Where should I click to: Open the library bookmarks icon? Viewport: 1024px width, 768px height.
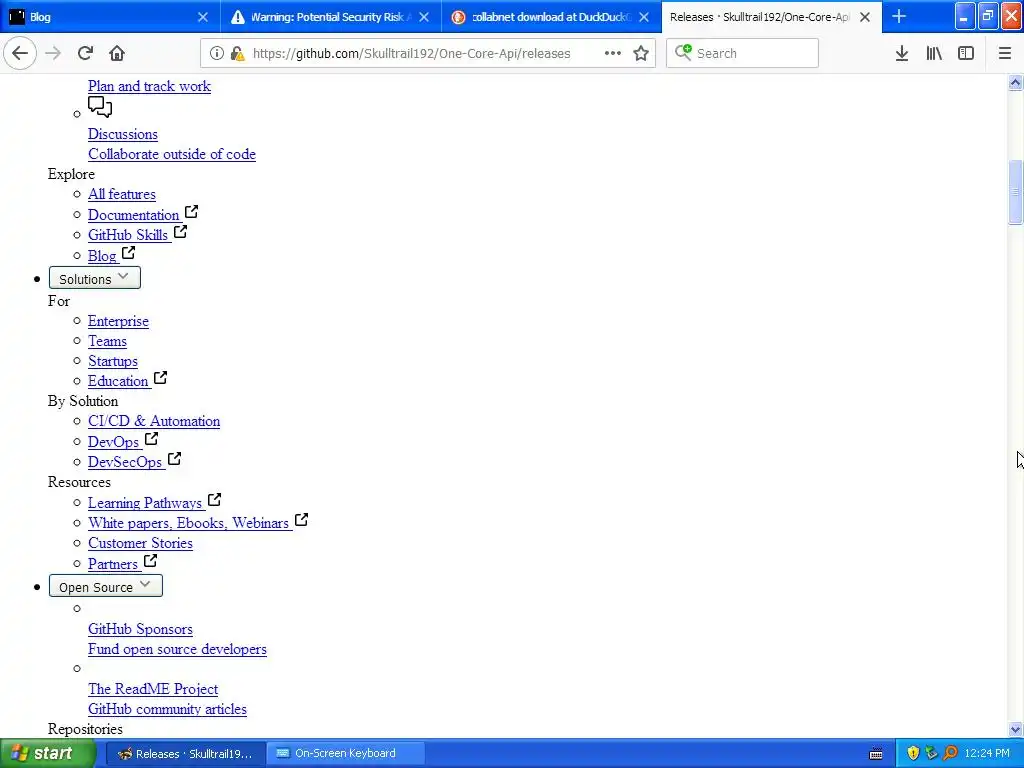[x=934, y=54]
